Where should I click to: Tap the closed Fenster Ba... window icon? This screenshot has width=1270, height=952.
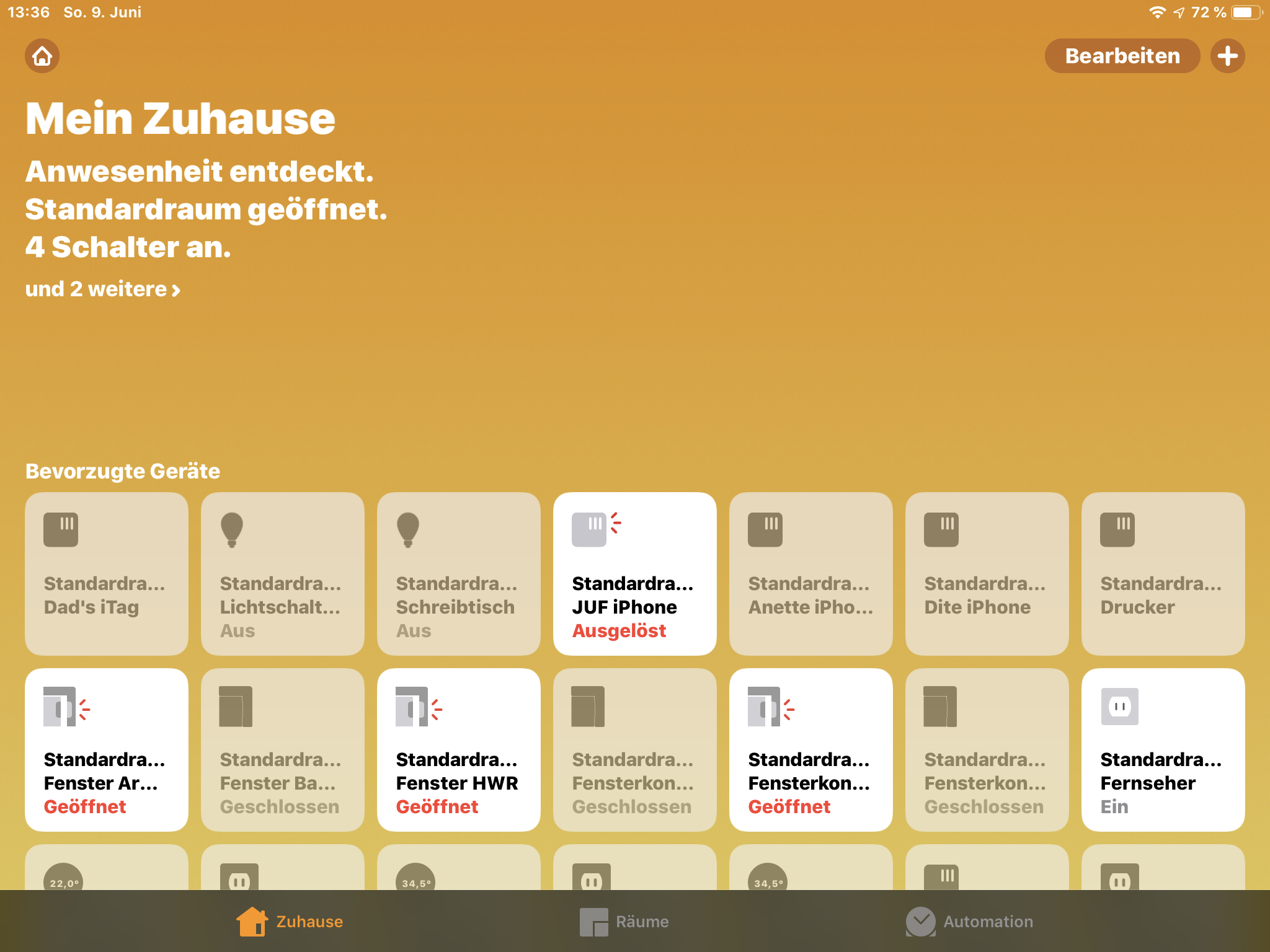[236, 707]
